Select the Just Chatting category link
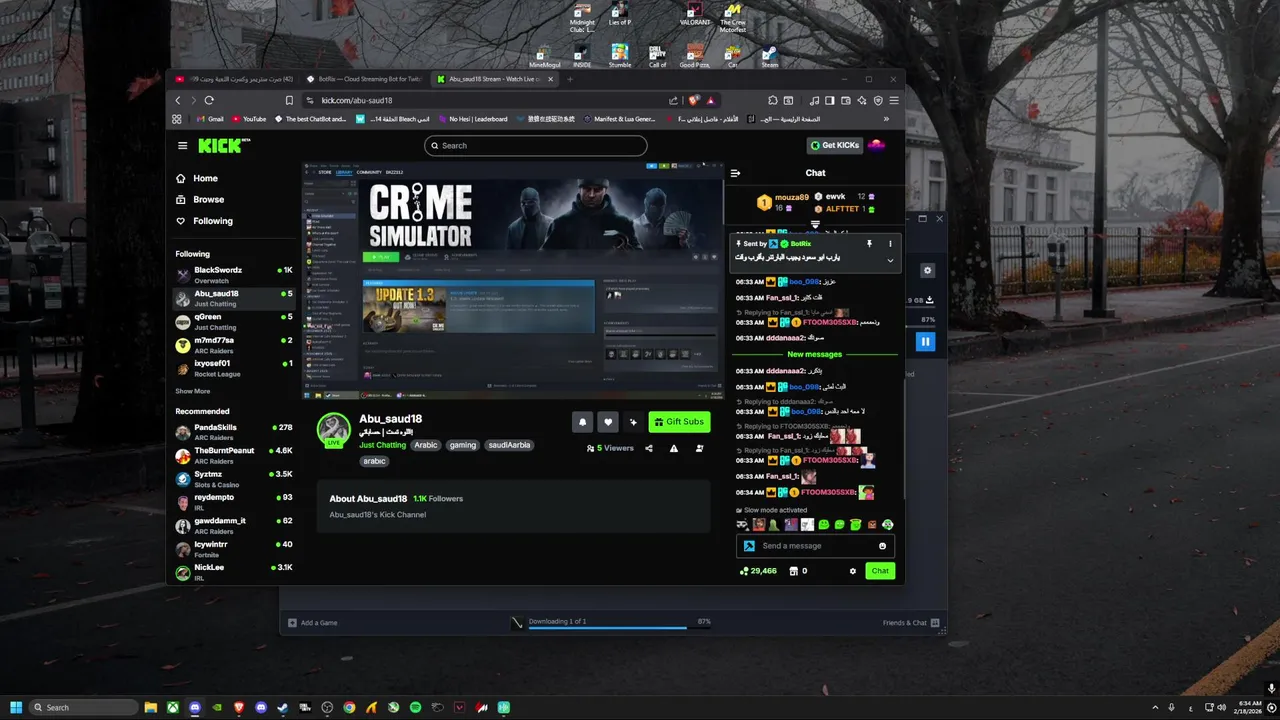This screenshot has height=720, width=1280. 383,445
